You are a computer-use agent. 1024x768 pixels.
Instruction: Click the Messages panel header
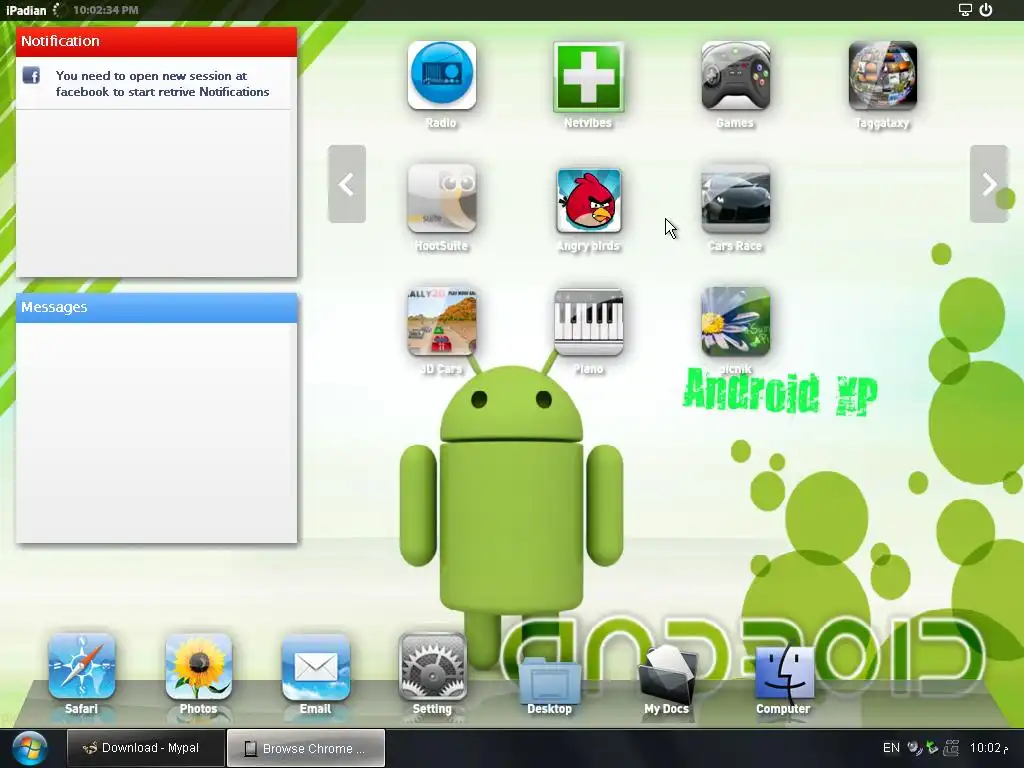coord(157,308)
